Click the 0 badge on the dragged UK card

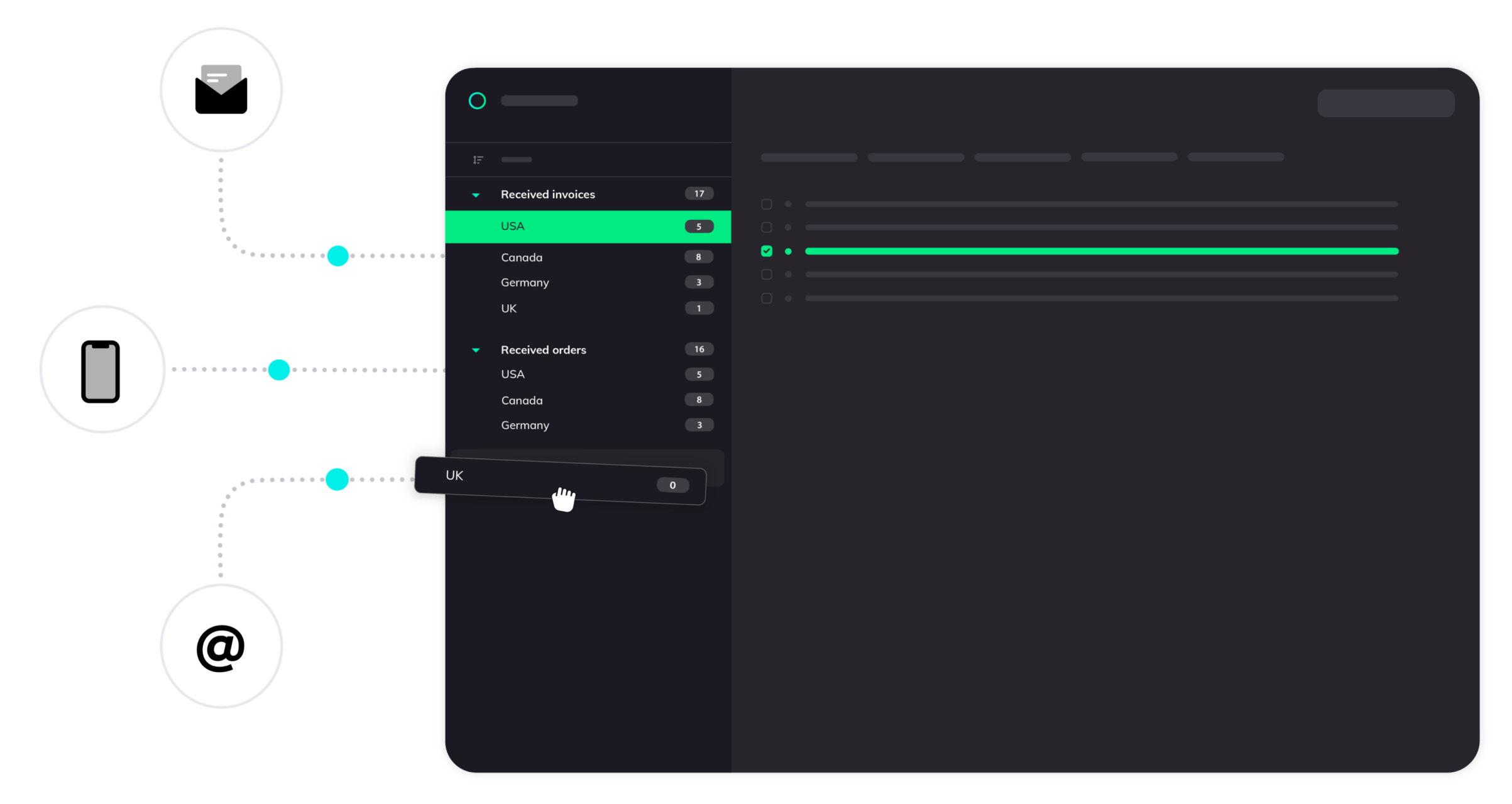(x=673, y=485)
